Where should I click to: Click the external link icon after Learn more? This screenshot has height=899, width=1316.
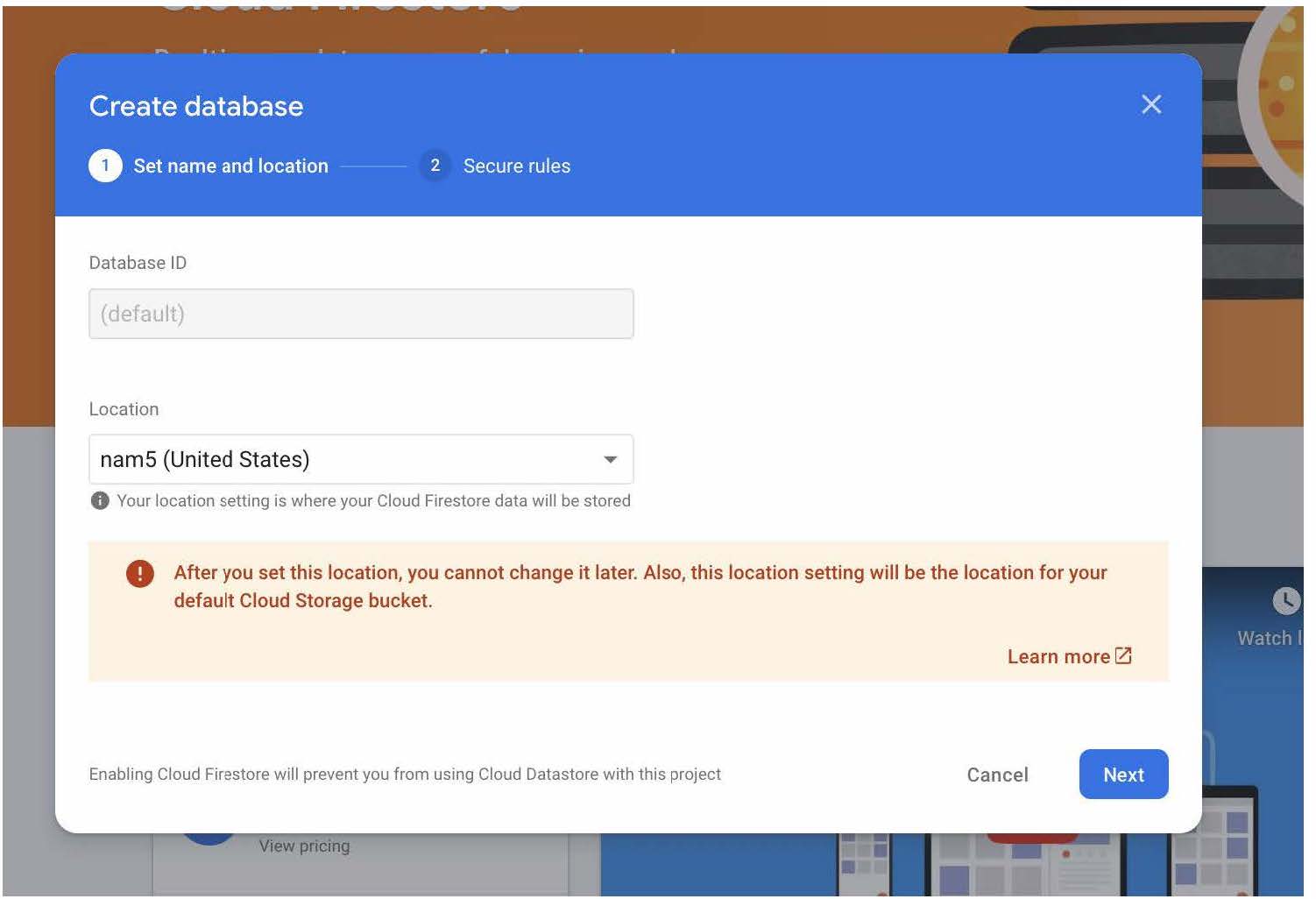point(1123,656)
